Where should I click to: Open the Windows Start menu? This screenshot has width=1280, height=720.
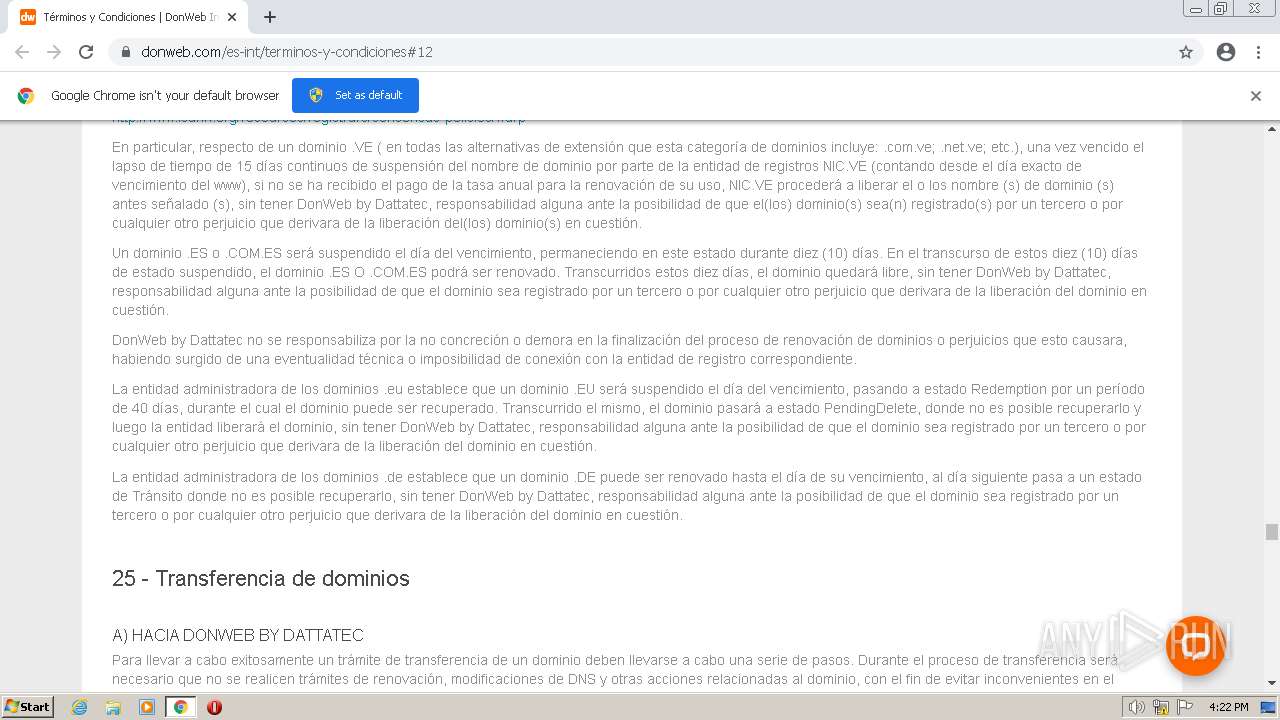click(x=27, y=706)
